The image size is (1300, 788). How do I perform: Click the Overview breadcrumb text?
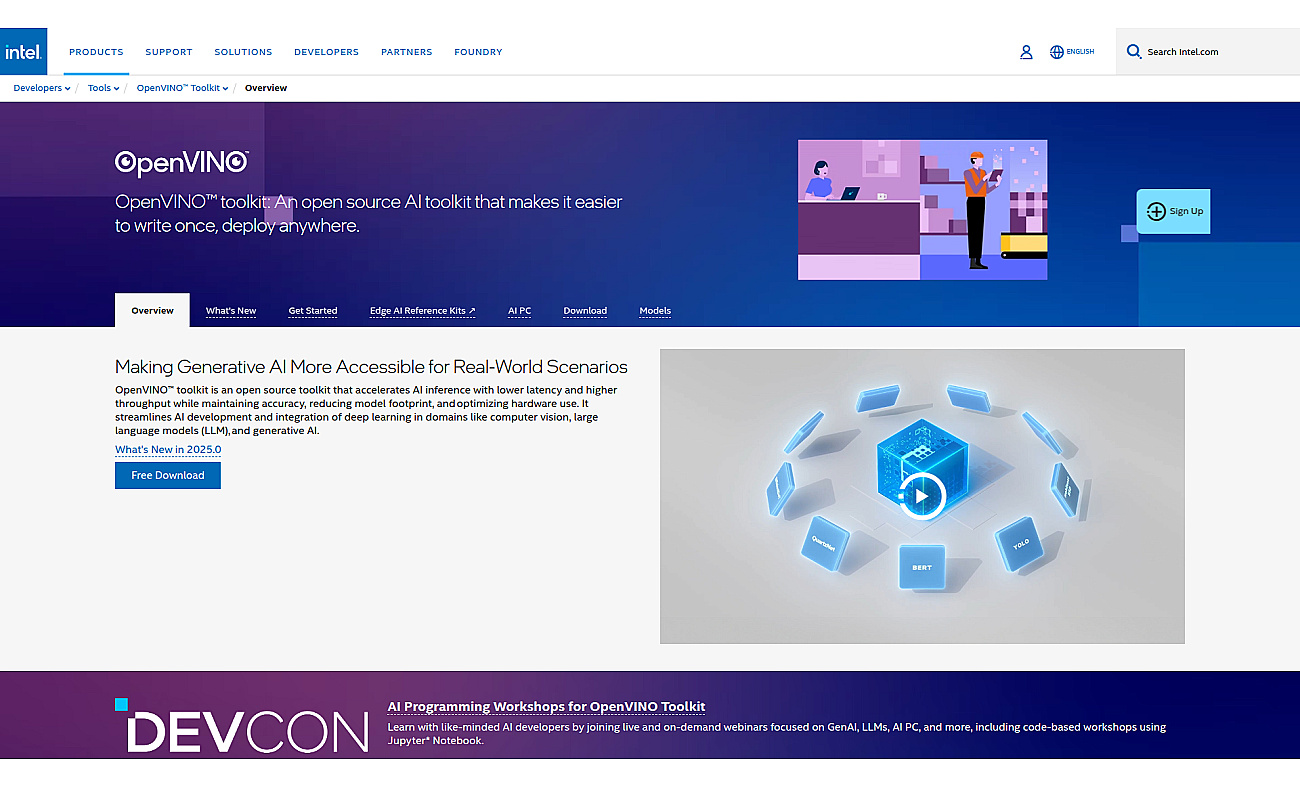coord(266,88)
